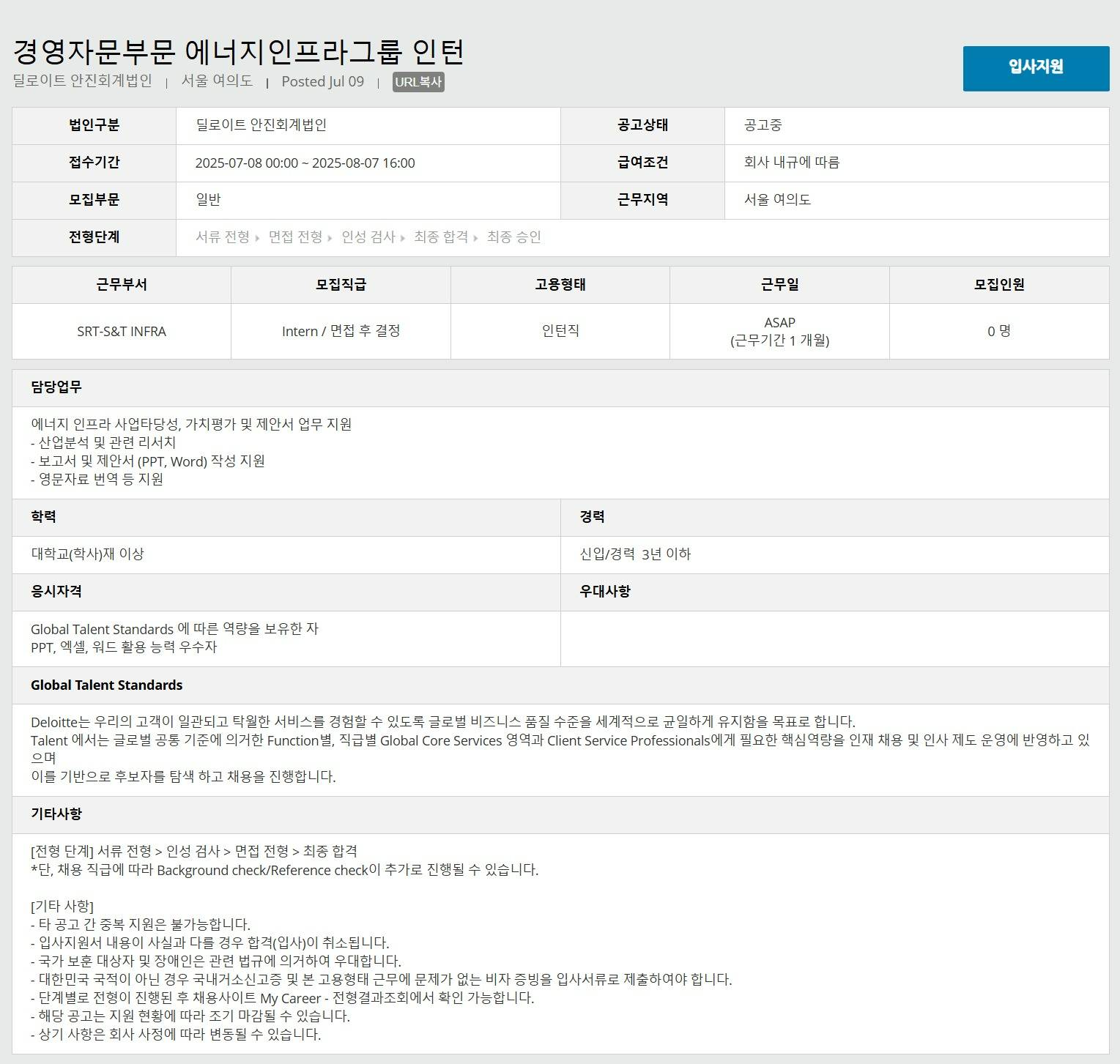Screen dimensions: 1120x1064
Task: Click the Global Talent Standards section header
Action: [560, 685]
